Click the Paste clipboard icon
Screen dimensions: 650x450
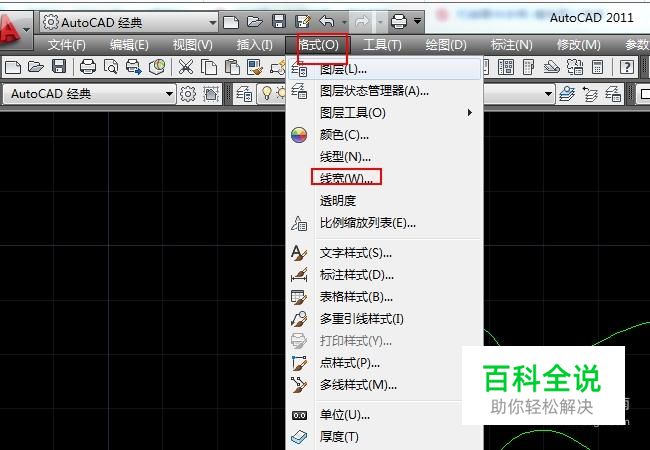click(232, 67)
